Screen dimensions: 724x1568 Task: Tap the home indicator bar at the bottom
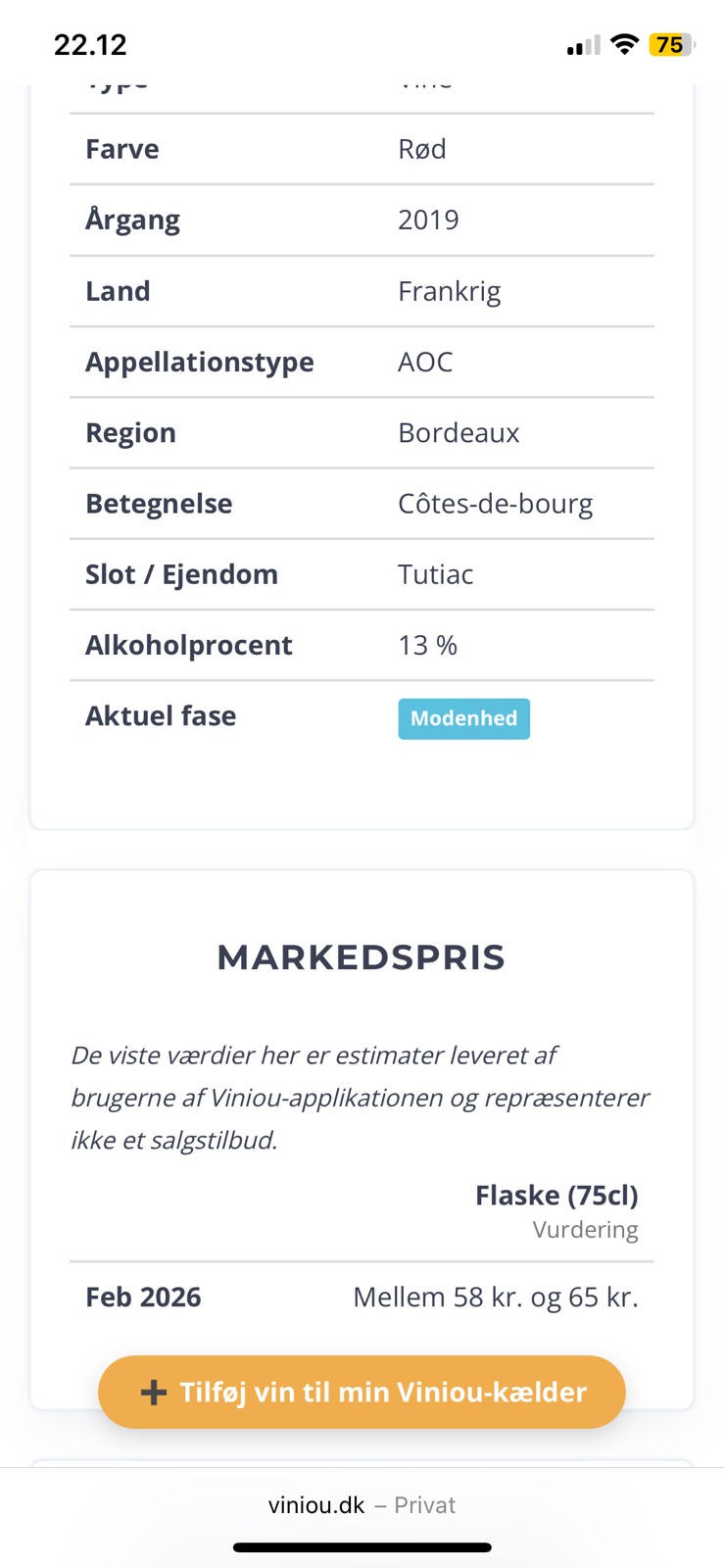tap(362, 1548)
